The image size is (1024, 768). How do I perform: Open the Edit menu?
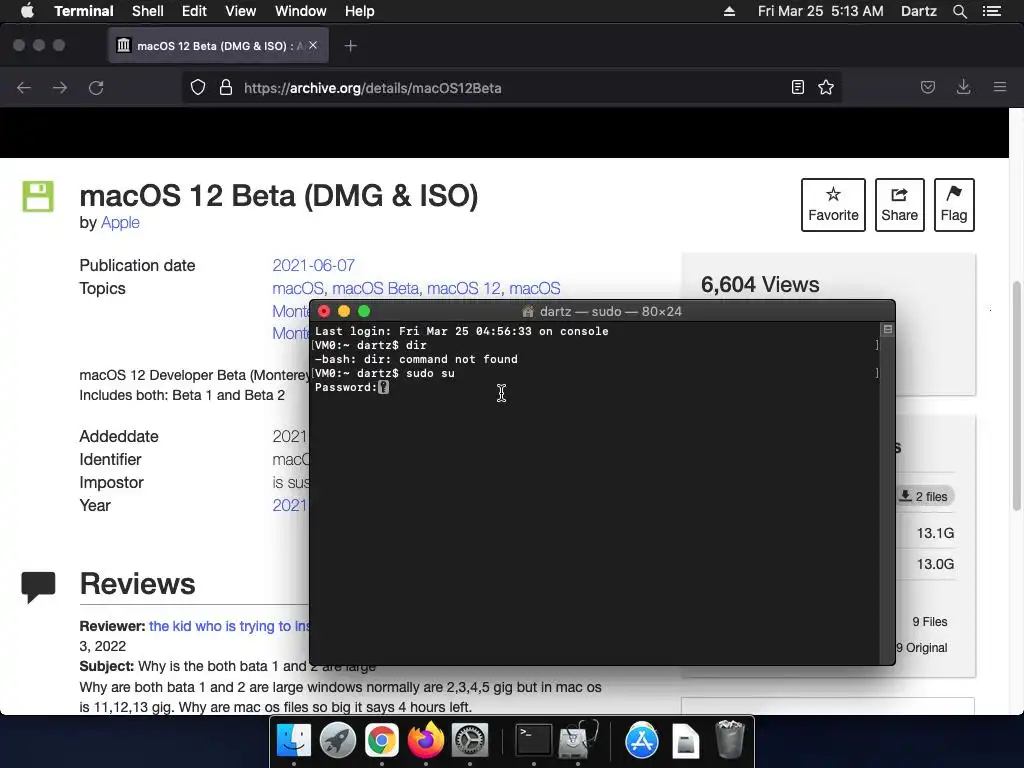194,11
